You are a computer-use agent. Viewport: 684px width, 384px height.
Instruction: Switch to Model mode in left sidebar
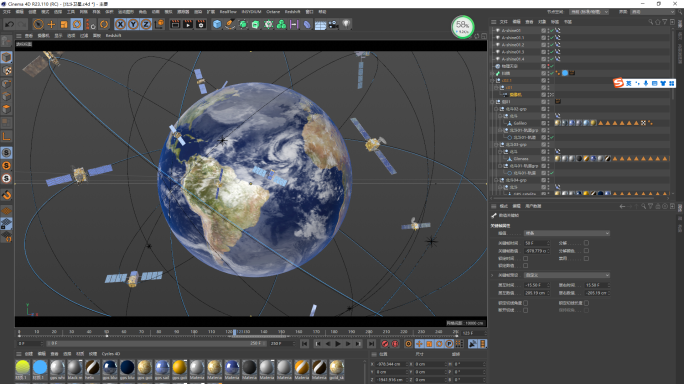pyautogui.click(x=7, y=57)
